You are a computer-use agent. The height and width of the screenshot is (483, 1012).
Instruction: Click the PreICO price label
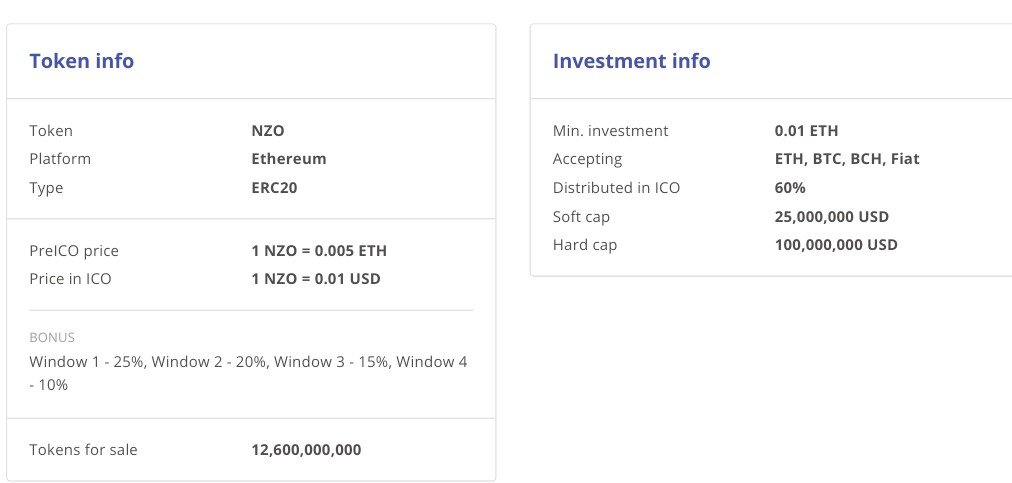pos(74,251)
